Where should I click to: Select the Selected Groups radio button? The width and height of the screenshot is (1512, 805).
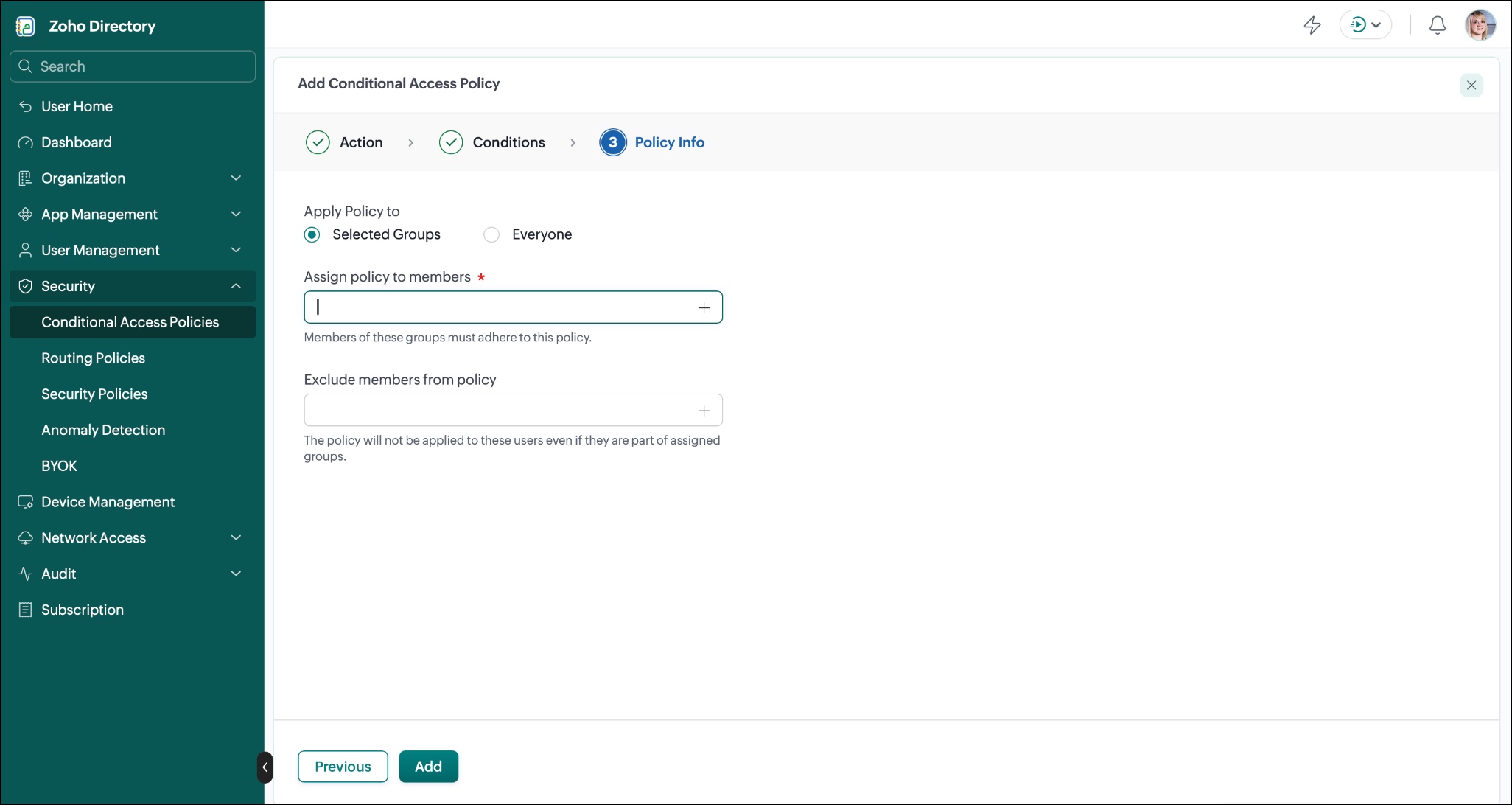click(x=312, y=234)
